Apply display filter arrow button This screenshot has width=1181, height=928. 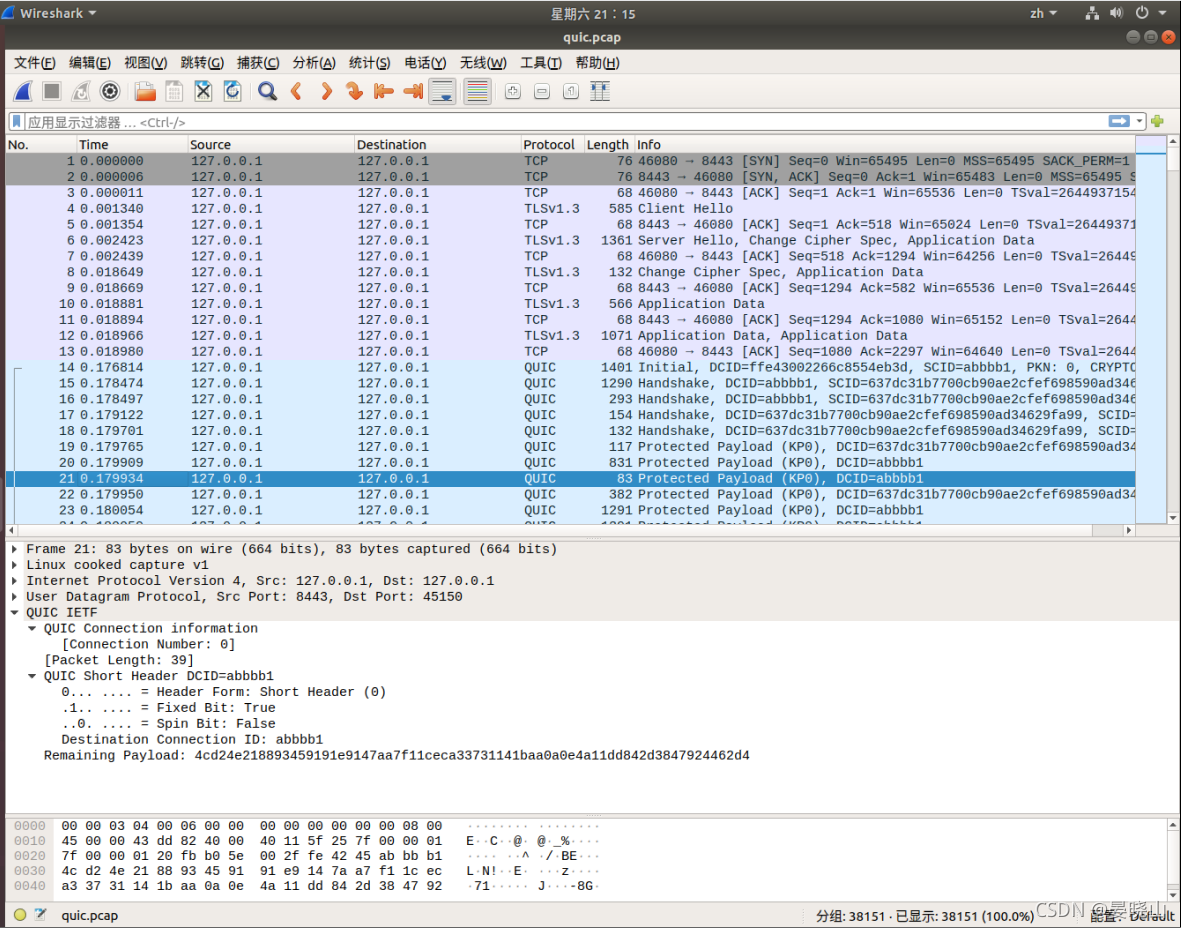click(x=1119, y=121)
